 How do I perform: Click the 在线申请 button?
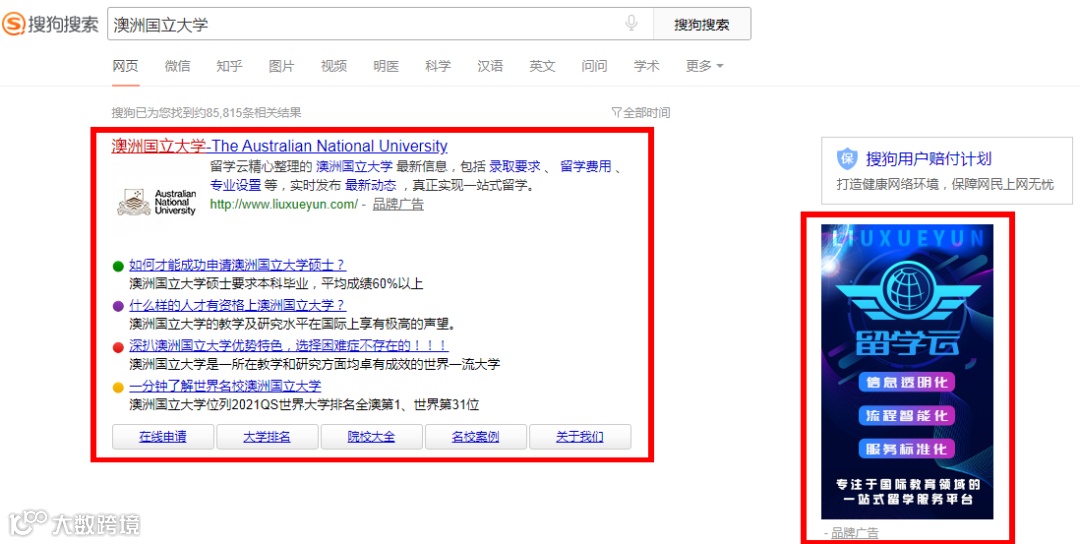coord(163,437)
